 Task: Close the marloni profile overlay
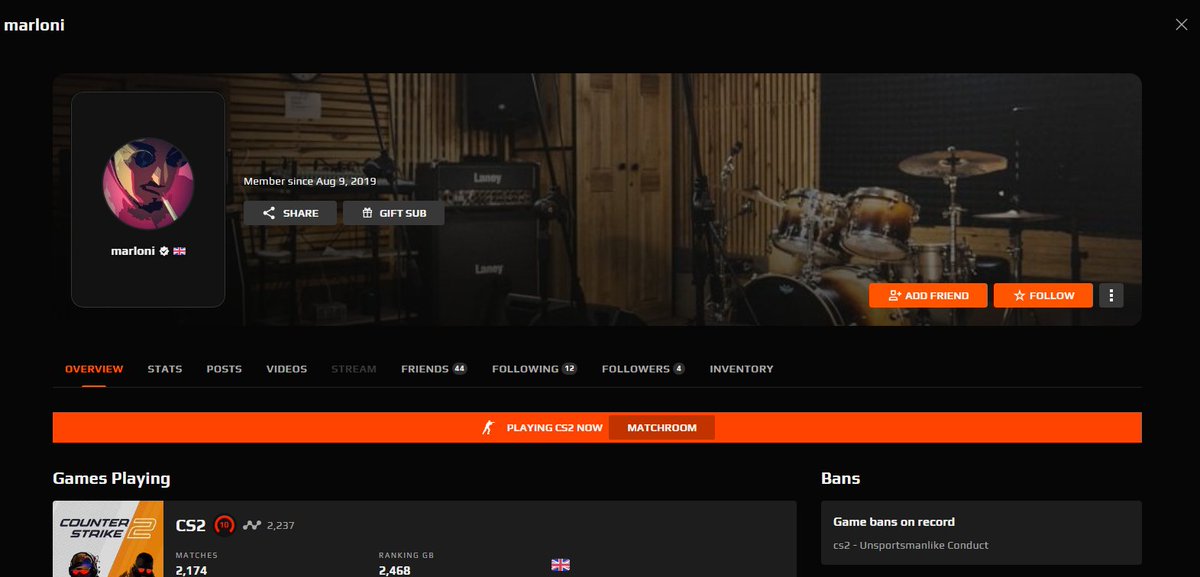pos(1181,25)
